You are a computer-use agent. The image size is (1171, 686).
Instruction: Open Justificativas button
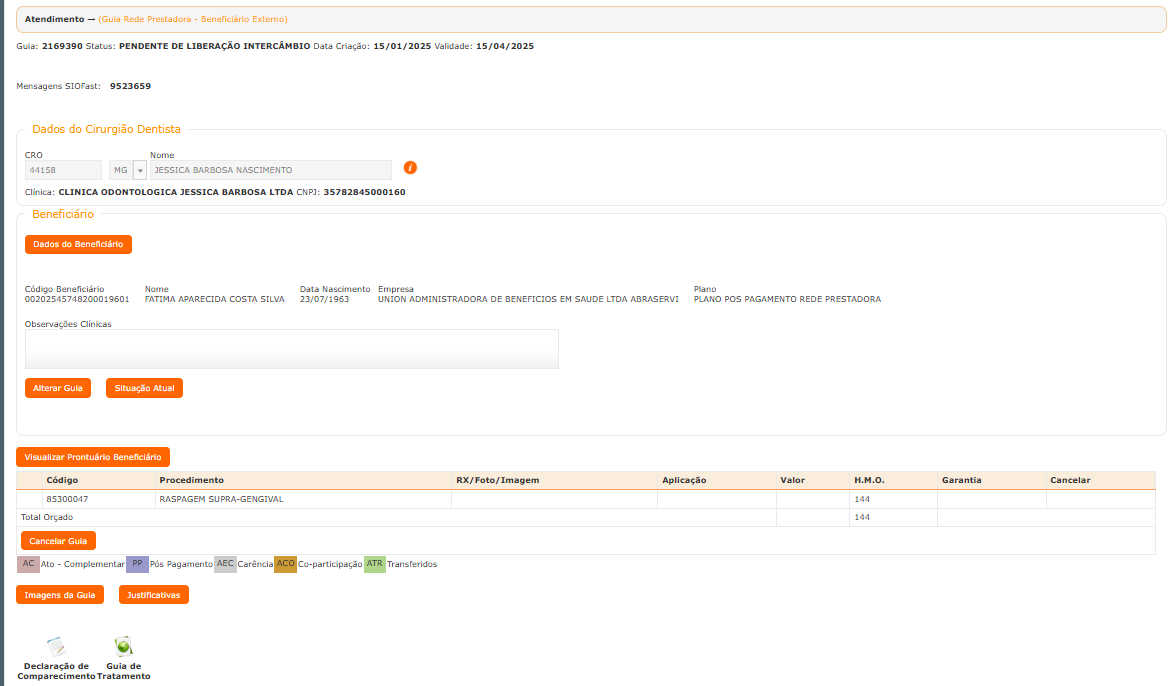[x=153, y=595]
